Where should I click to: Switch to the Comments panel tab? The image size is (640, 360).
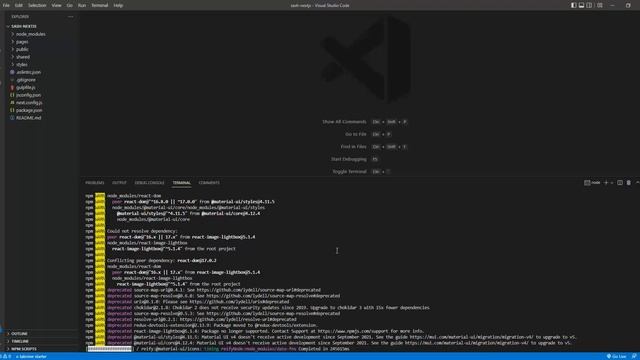tap(209, 183)
